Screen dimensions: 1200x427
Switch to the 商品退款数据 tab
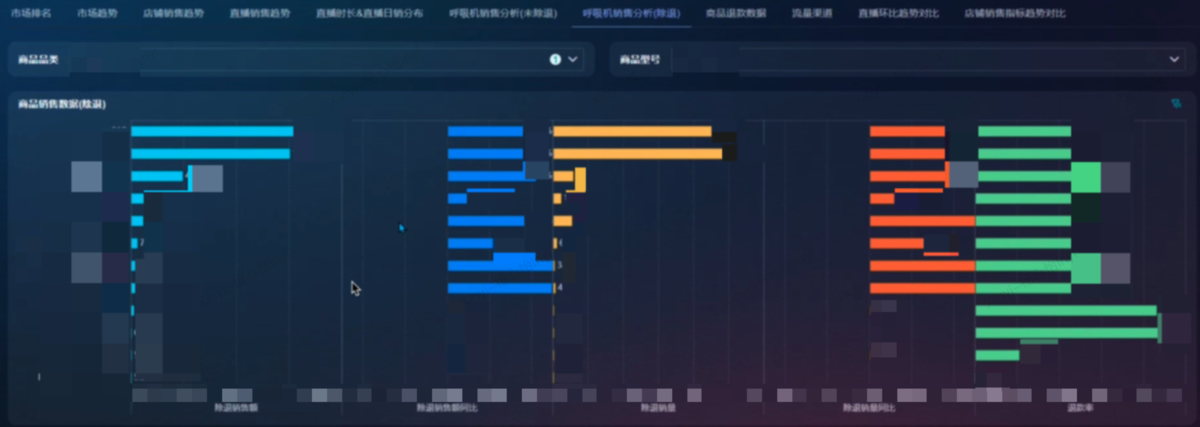735,14
